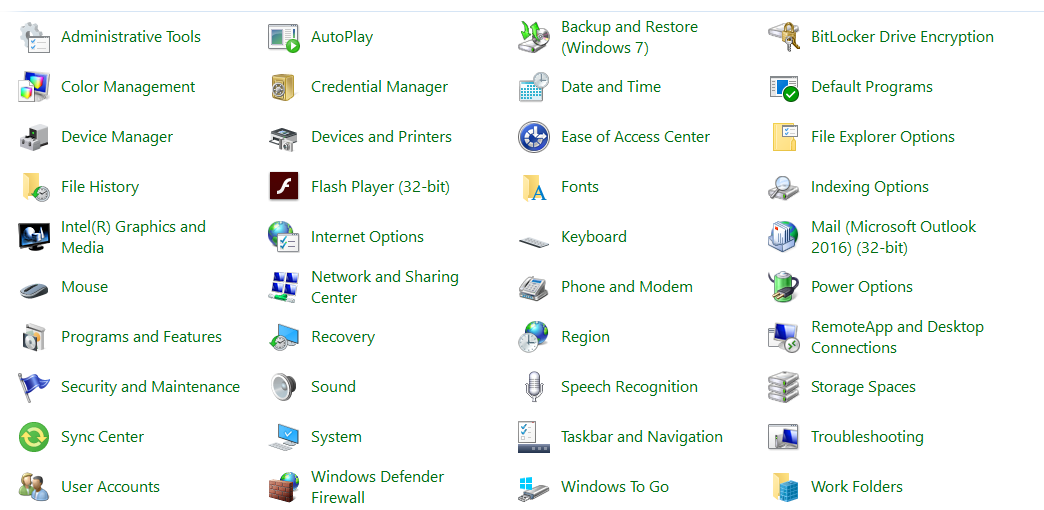Click the File Explorer Options icon
Screen dimensions: 1044x510
pyautogui.click(x=784, y=137)
